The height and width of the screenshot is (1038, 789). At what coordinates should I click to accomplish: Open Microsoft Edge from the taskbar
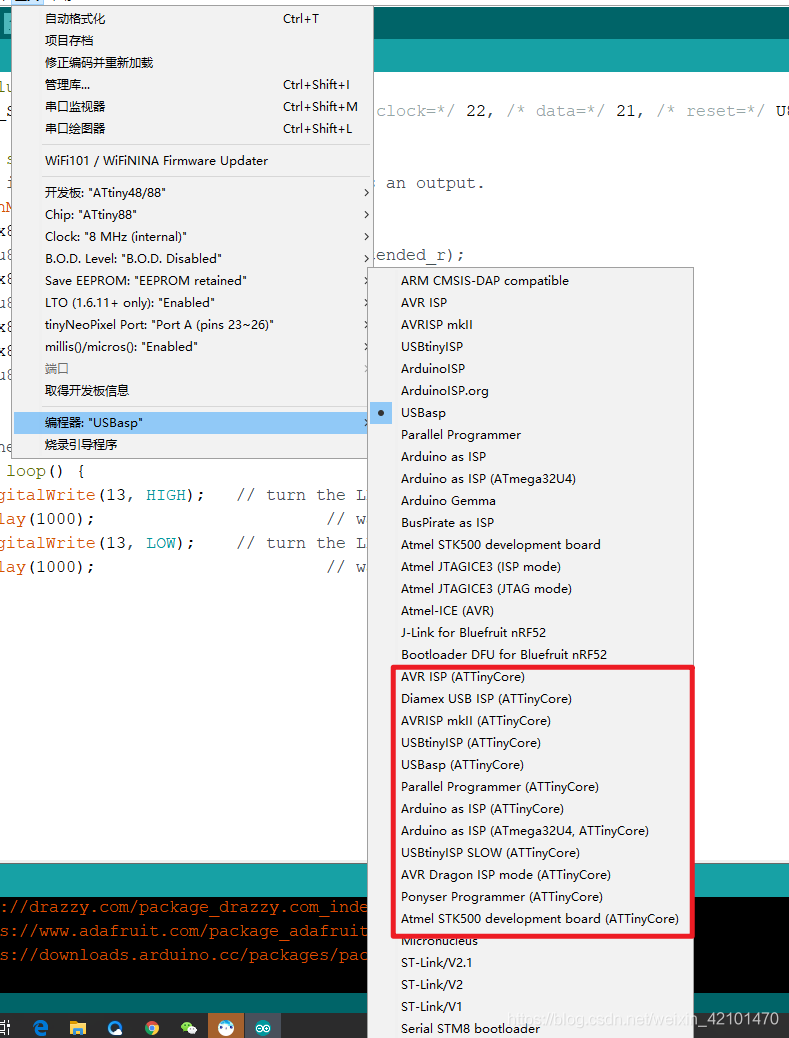click(41, 1027)
